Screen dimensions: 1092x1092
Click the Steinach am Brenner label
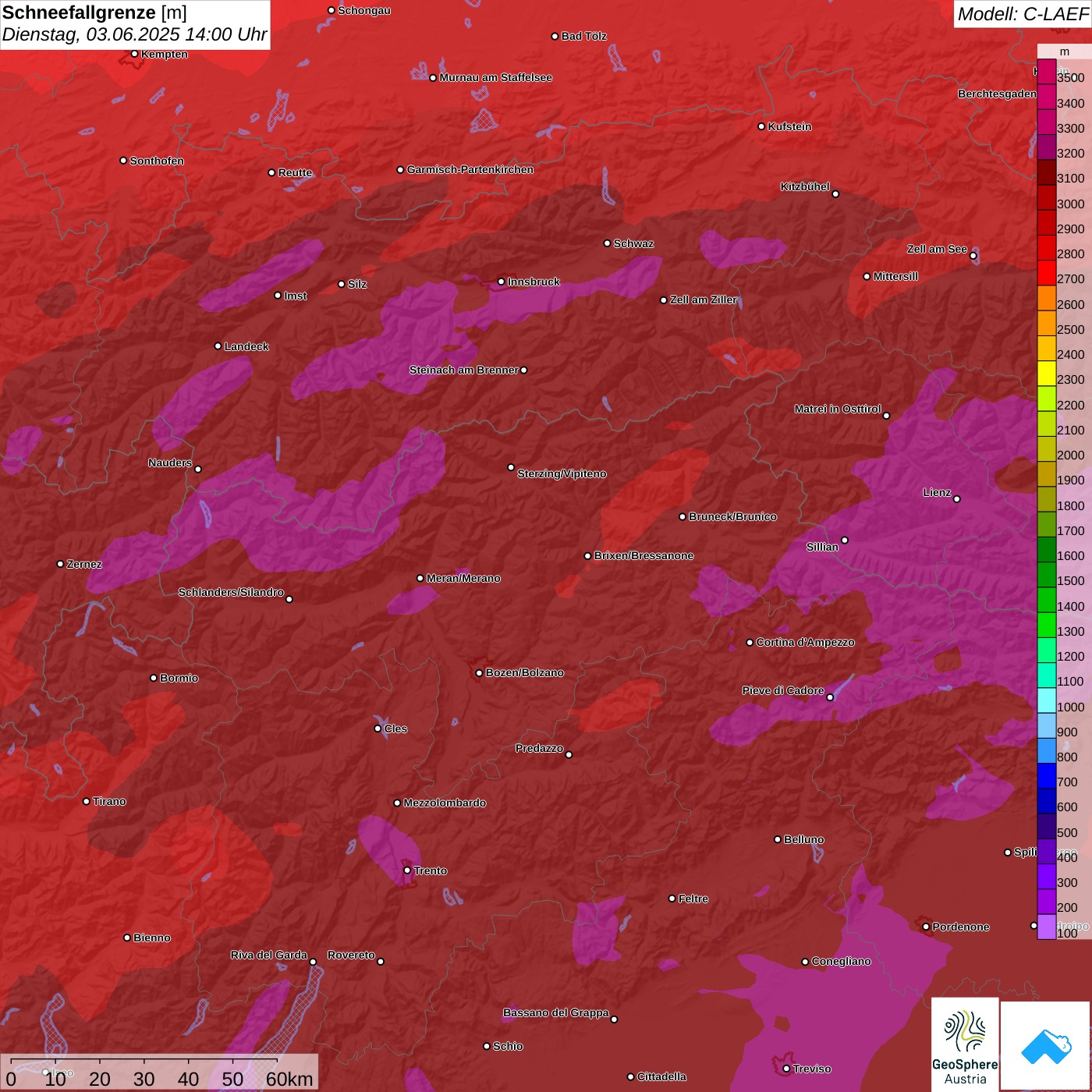[464, 370]
